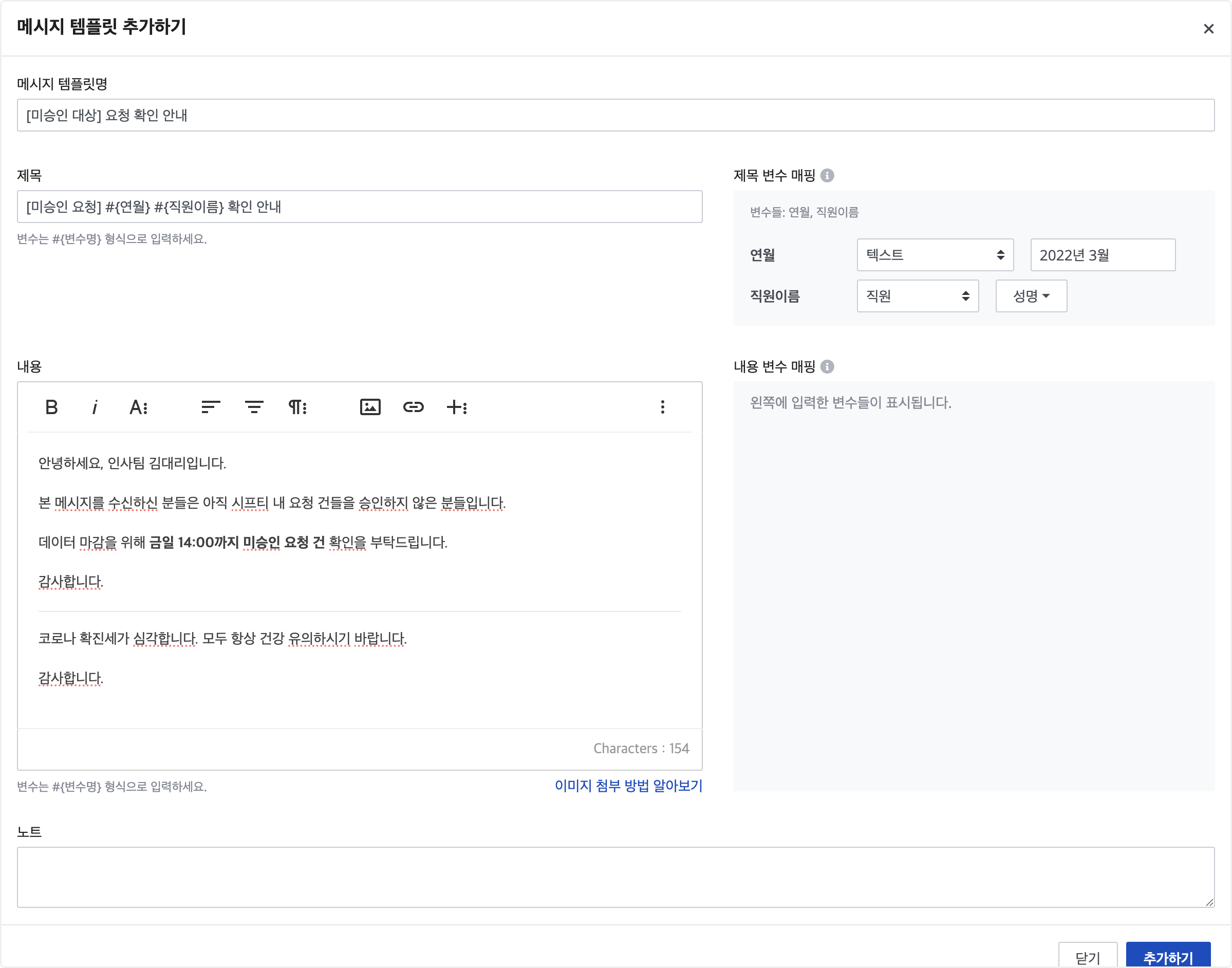
Task: Click the 노트 text area
Action: click(x=615, y=877)
